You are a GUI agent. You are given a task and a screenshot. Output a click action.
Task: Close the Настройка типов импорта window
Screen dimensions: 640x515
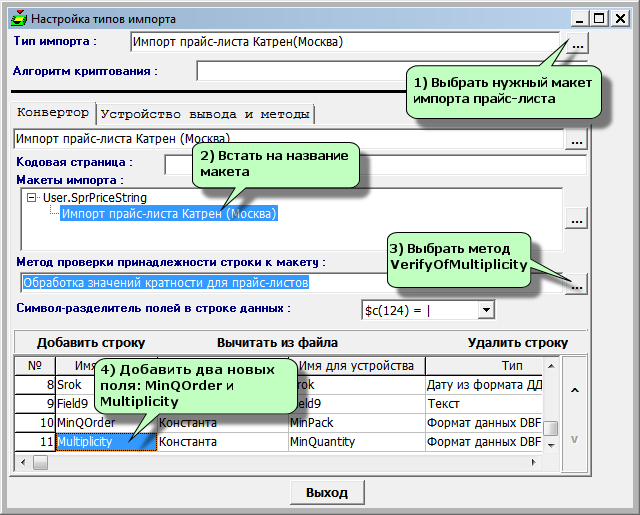(x=620, y=19)
